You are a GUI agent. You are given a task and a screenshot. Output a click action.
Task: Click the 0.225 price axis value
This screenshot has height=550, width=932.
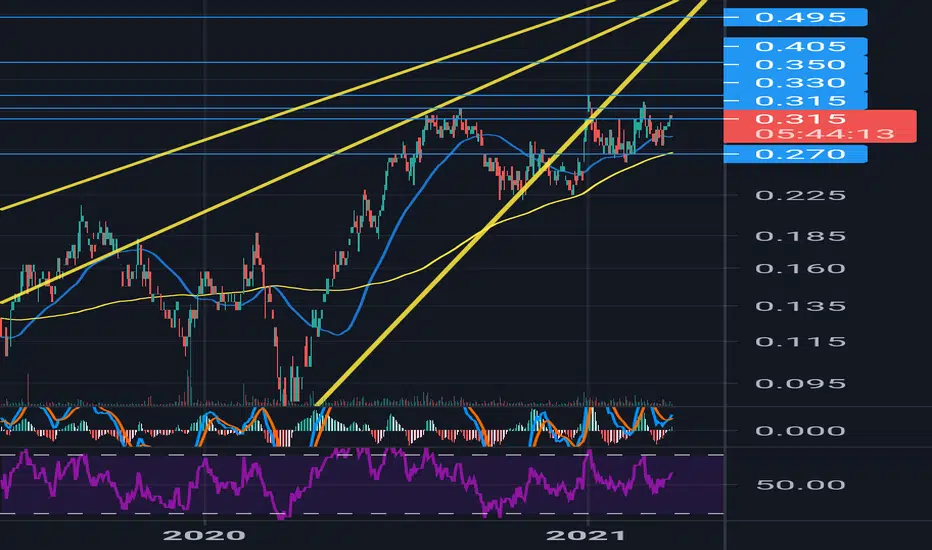(800, 195)
